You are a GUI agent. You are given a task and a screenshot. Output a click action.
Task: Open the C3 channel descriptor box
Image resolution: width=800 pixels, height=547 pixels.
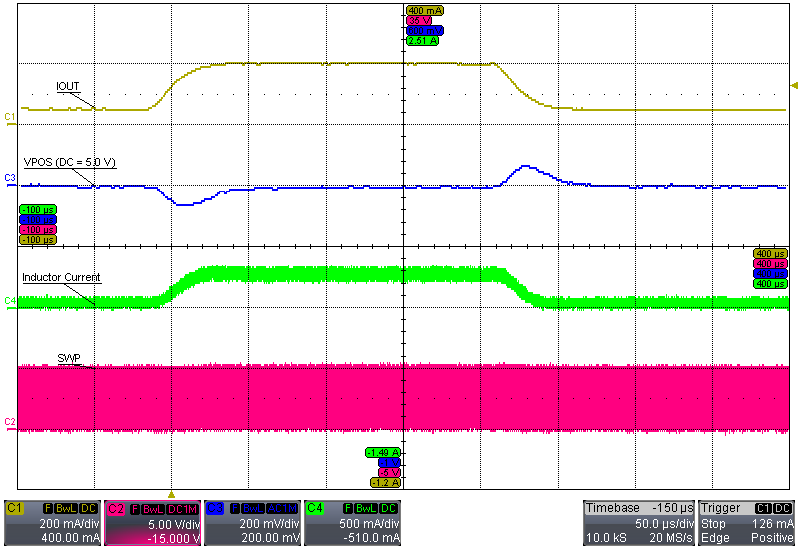[x=252, y=523]
